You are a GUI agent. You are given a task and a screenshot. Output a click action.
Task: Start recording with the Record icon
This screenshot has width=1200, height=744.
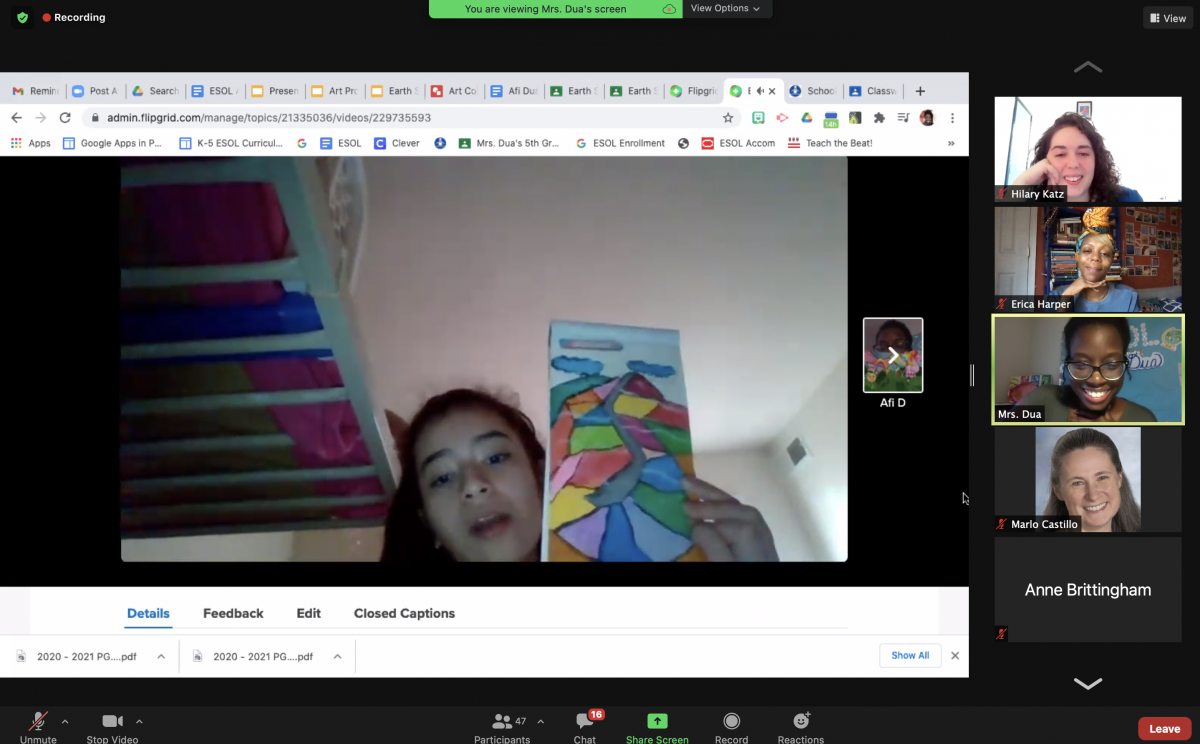[731, 722]
